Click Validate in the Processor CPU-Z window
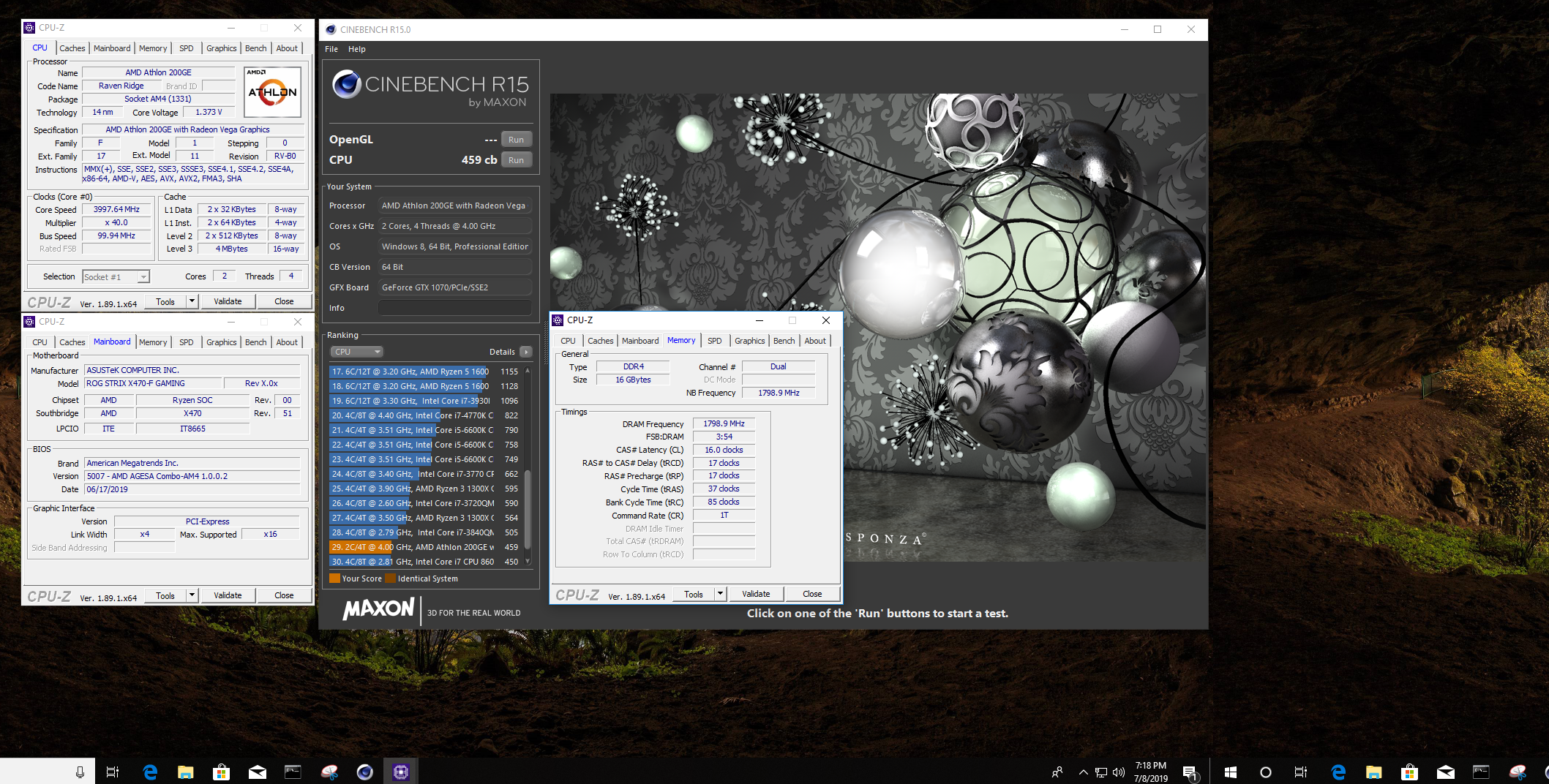The height and width of the screenshot is (784, 1549). pos(228,301)
